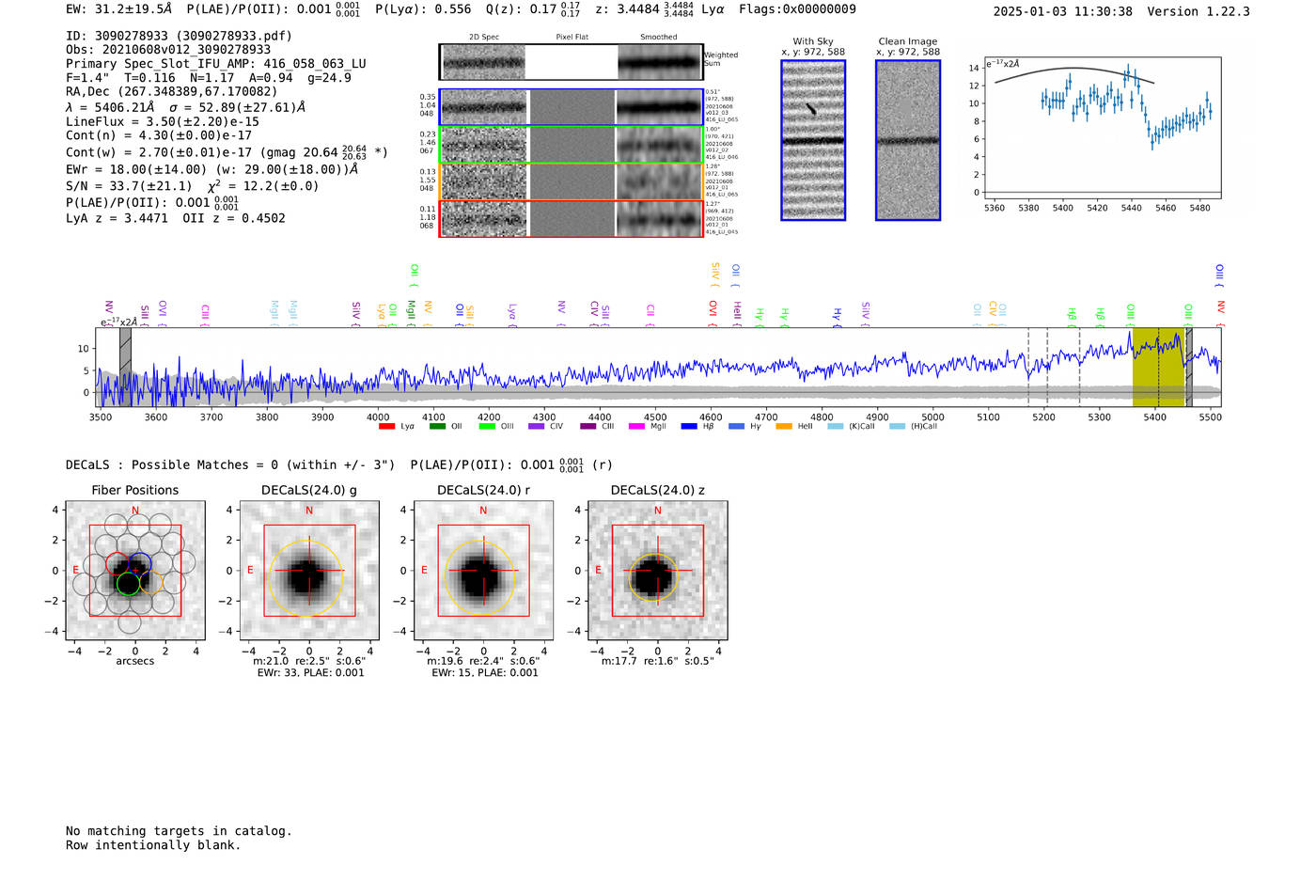Screen dimensions: 1316x896
Task: Click the OIII lime legend swatch
Action: 487,427
